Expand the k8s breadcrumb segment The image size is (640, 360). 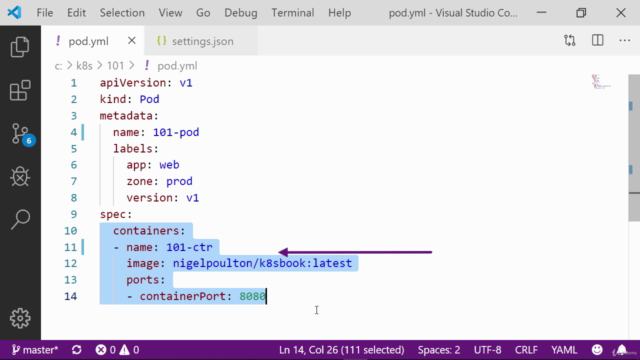(84, 66)
